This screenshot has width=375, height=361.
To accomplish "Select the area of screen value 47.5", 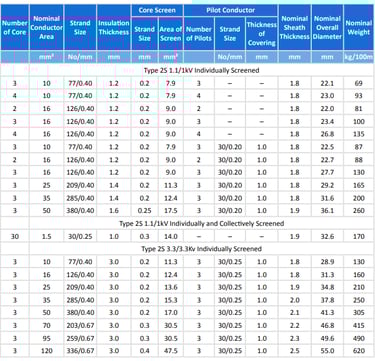I will tap(171, 351).
